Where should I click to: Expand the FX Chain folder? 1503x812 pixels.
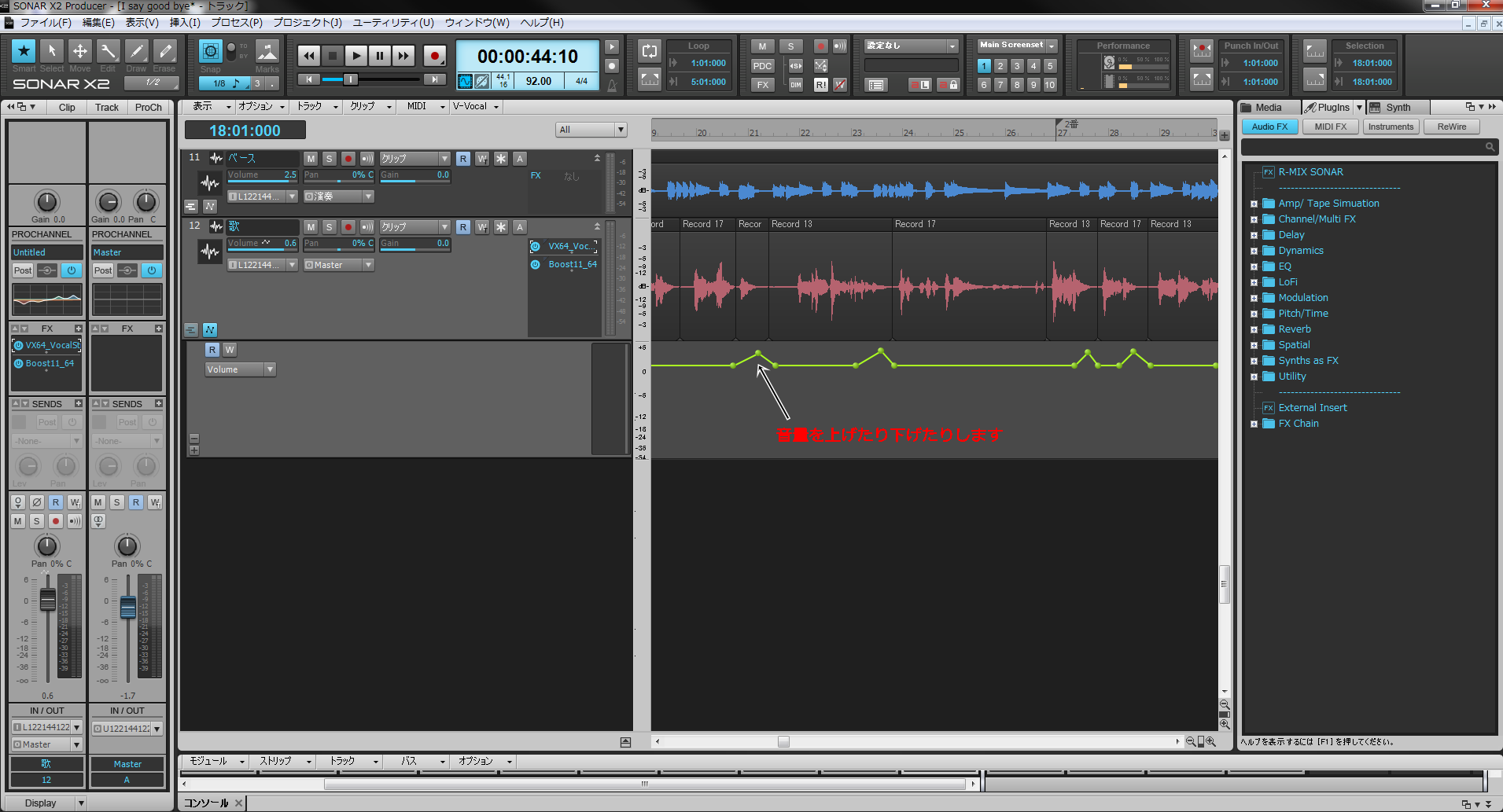1254,424
